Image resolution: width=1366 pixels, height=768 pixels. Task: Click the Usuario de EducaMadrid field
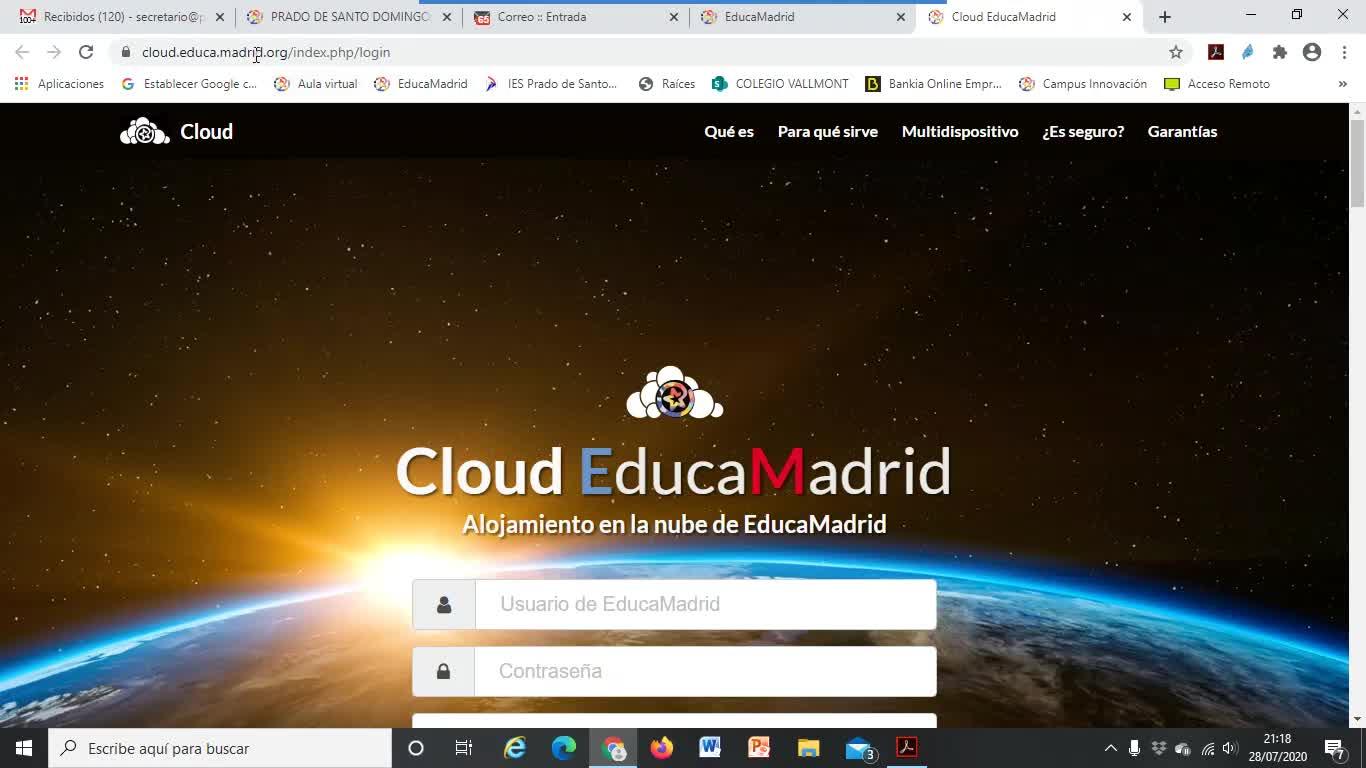706,604
